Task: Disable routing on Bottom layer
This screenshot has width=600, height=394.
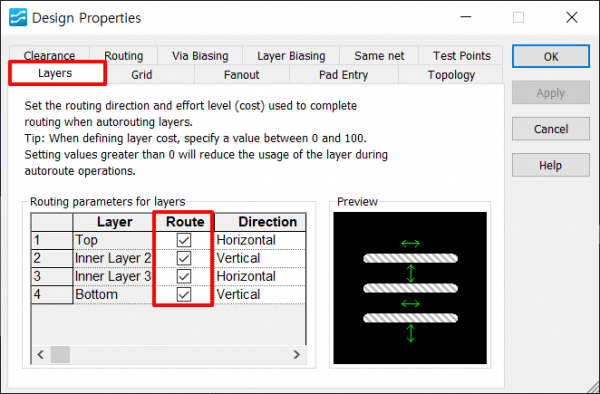Action: coord(184,295)
